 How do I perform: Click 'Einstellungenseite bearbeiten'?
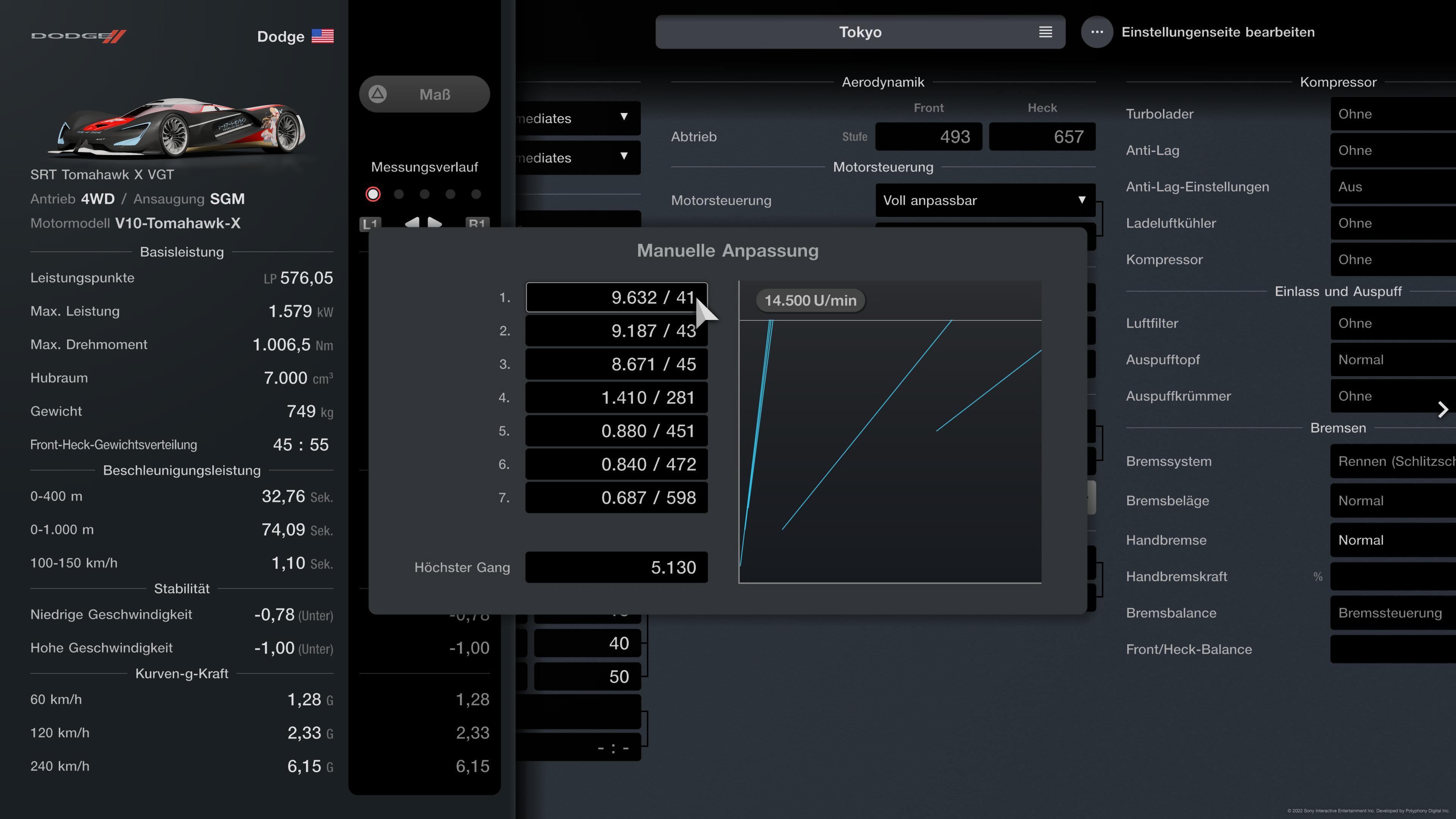(x=1218, y=32)
